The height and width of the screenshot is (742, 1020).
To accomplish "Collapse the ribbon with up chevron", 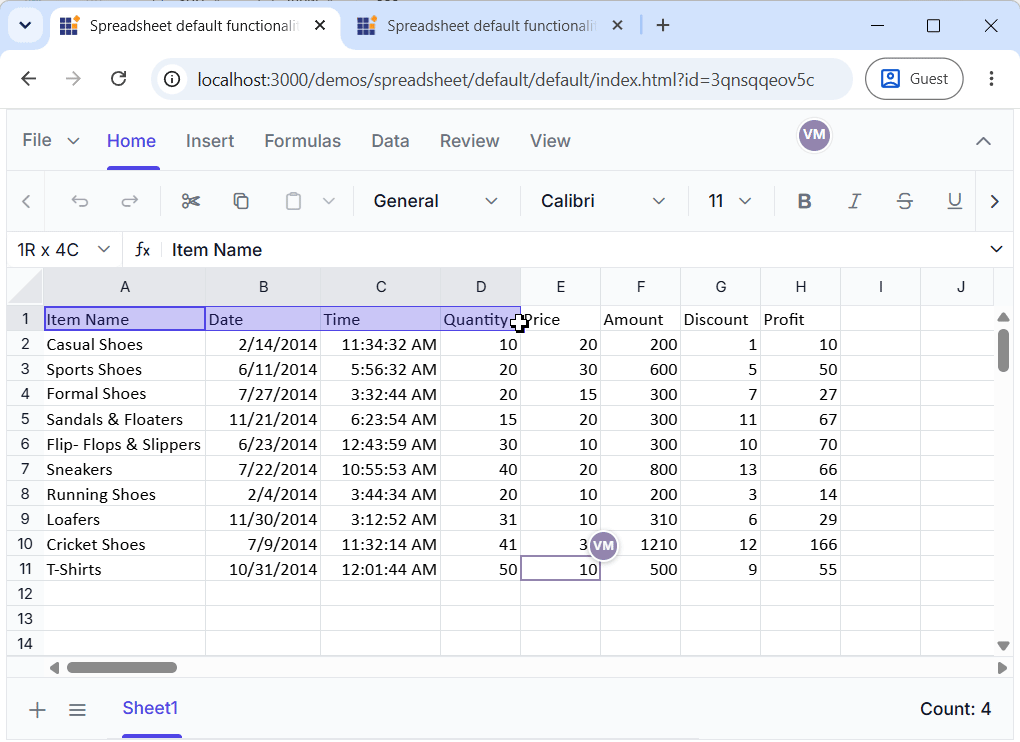I will click(984, 141).
